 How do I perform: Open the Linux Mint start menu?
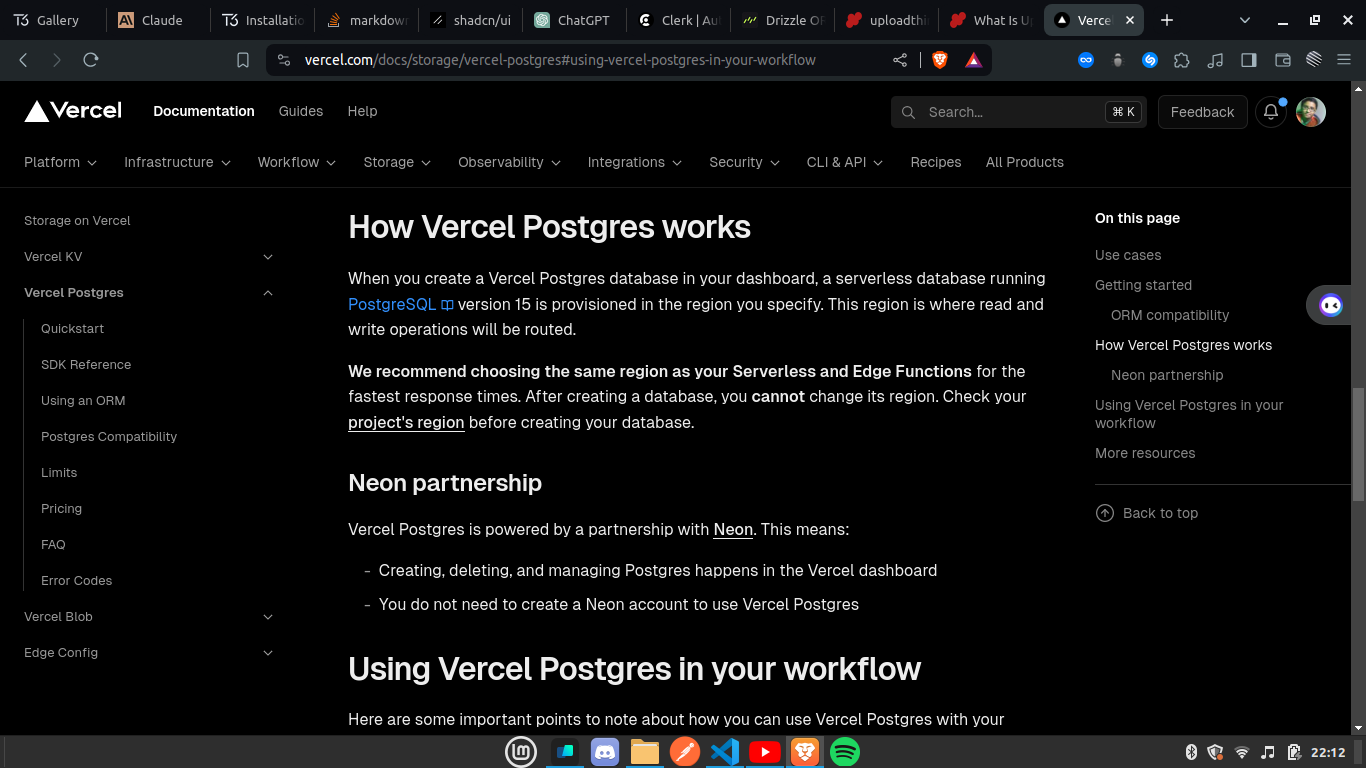tap(521, 752)
